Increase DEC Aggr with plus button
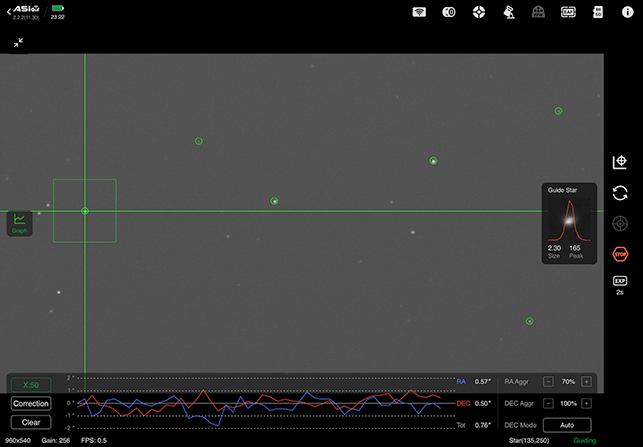This screenshot has width=643, height=447. click(x=586, y=404)
